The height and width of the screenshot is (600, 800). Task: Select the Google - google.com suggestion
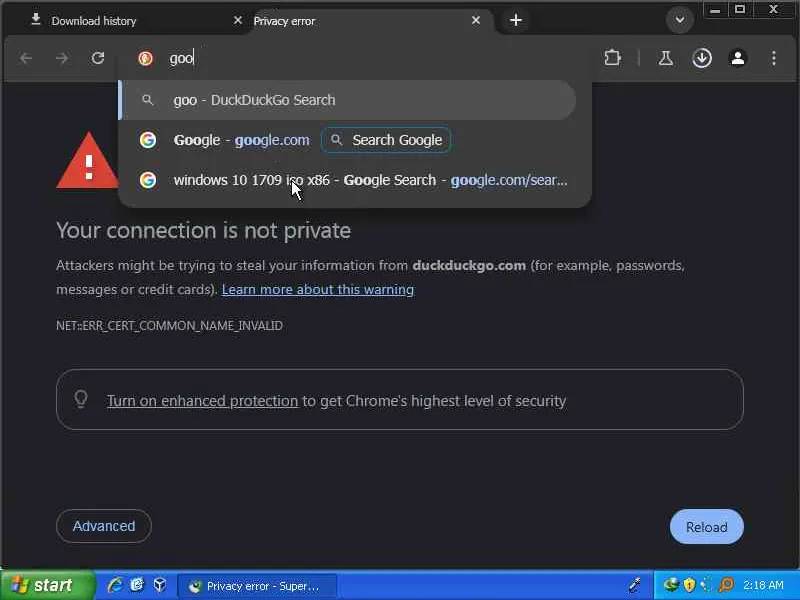(x=241, y=140)
